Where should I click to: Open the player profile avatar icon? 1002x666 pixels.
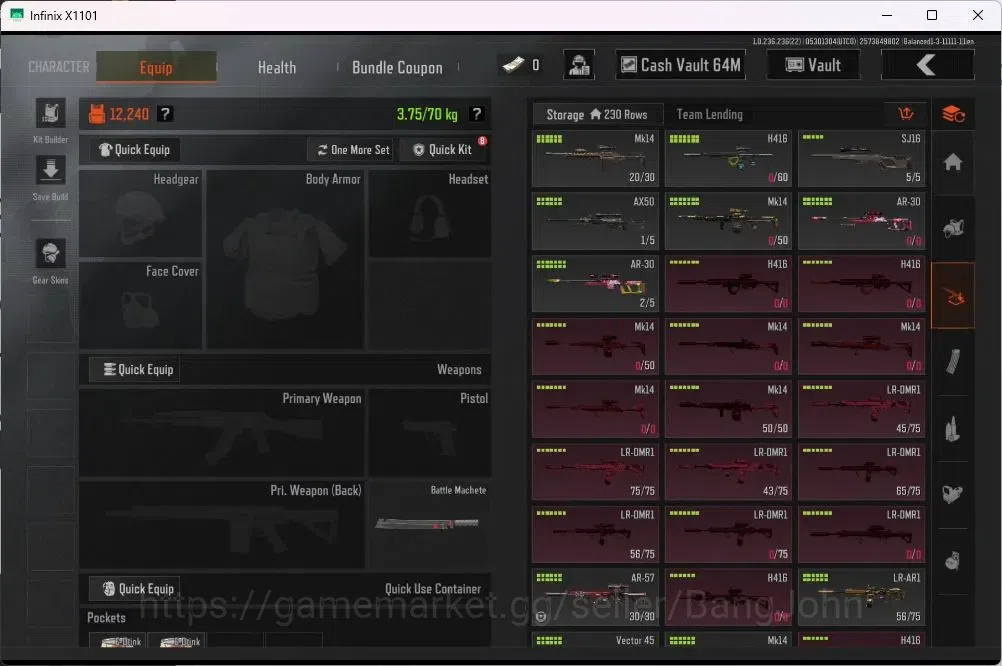pyautogui.click(x=579, y=65)
